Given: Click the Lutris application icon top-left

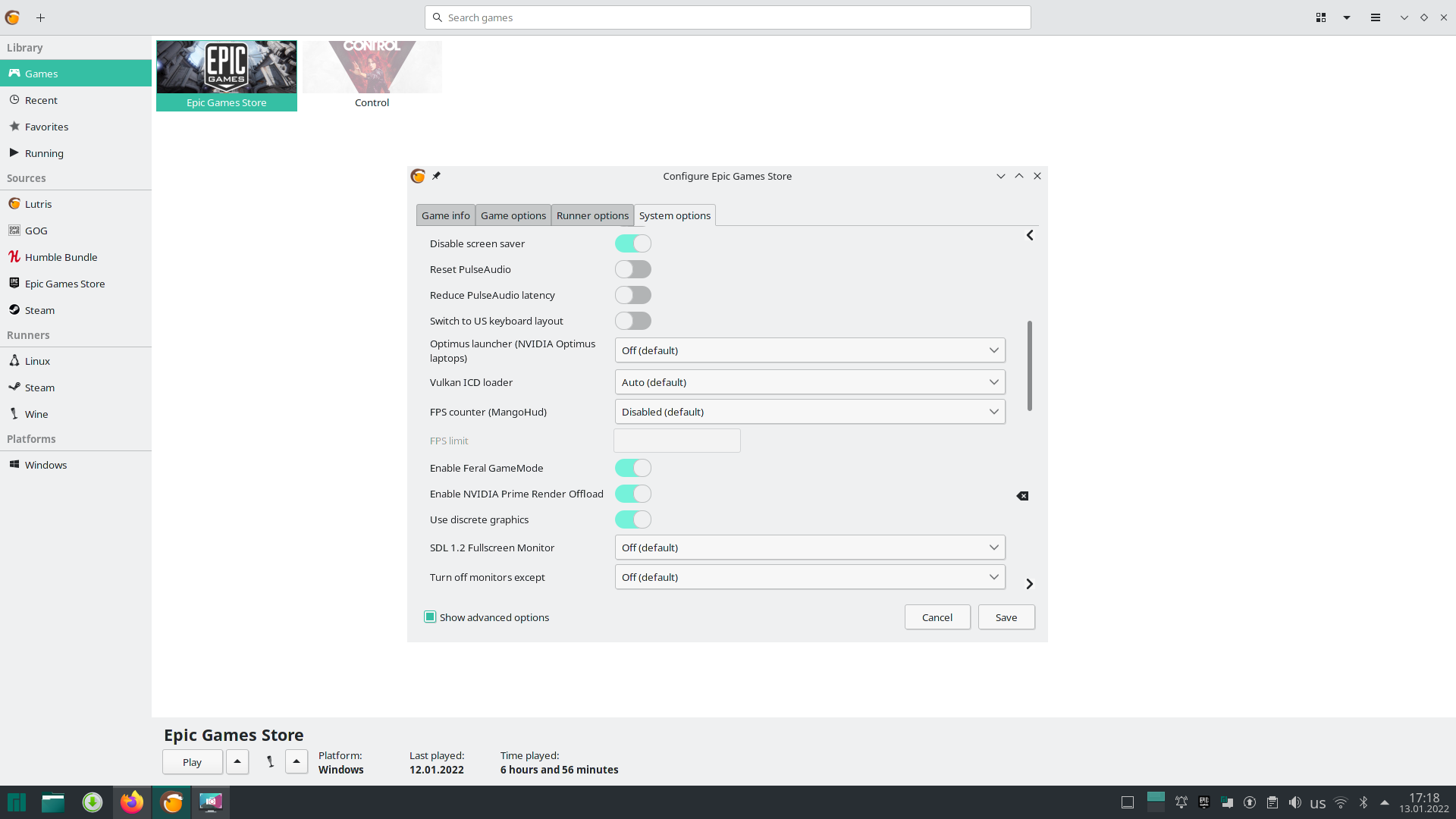Looking at the screenshot, I should (13, 17).
